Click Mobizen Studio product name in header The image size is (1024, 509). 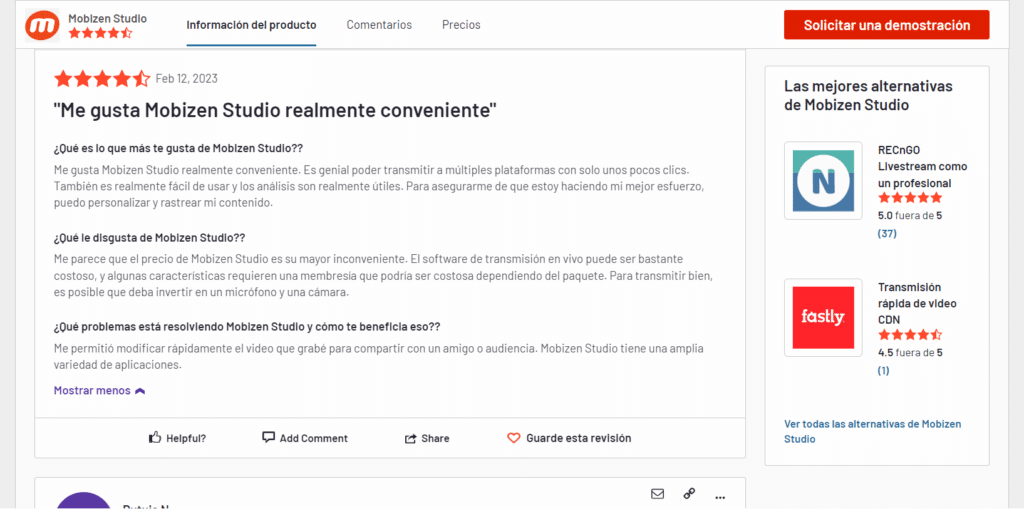tap(108, 18)
